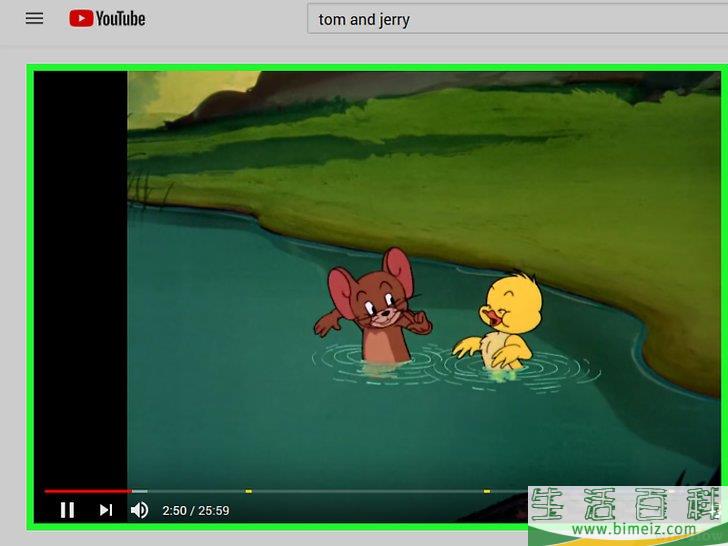This screenshot has height=546, width=728.
Task: Pause the video with the pause button
Action: coord(67,510)
